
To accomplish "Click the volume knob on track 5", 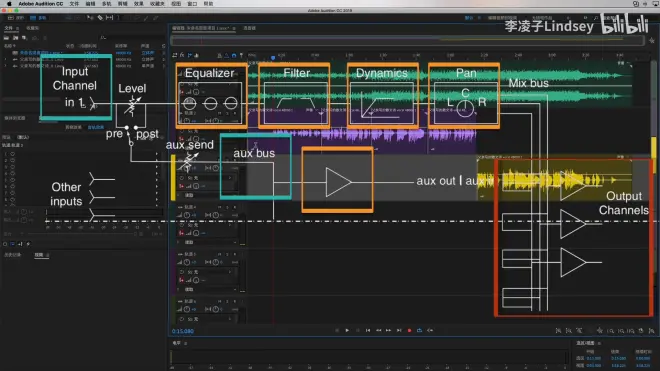I will 186,262.
